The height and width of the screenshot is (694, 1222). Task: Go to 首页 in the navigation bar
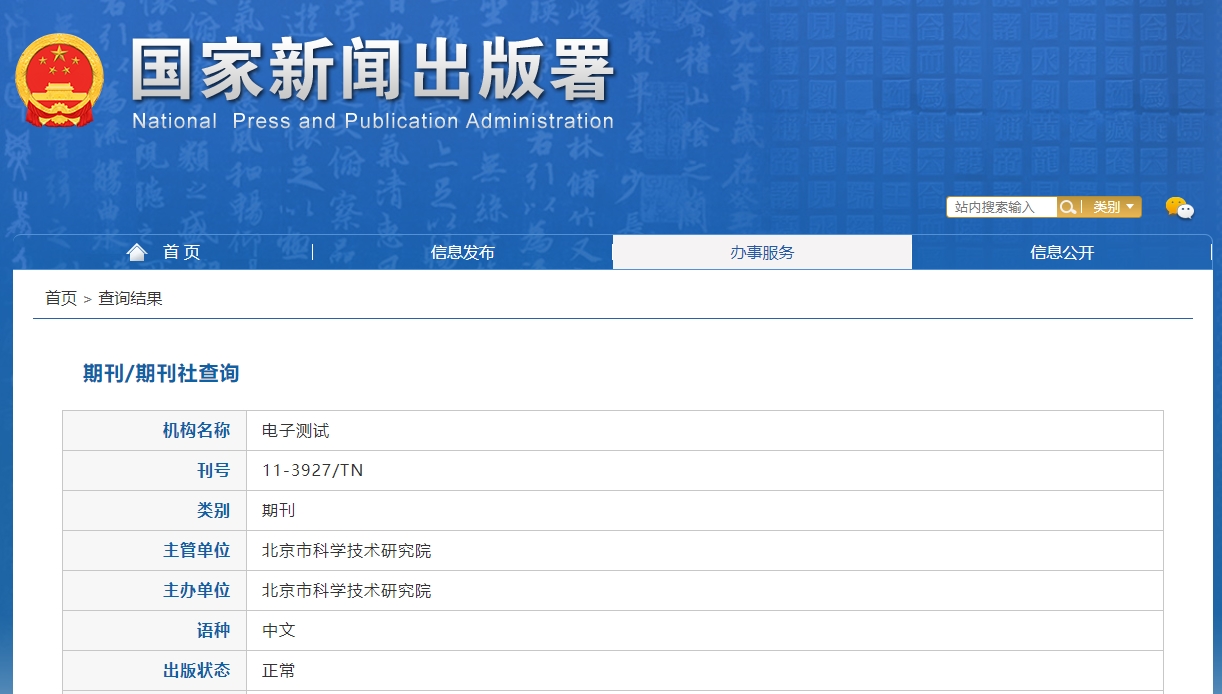[181, 252]
